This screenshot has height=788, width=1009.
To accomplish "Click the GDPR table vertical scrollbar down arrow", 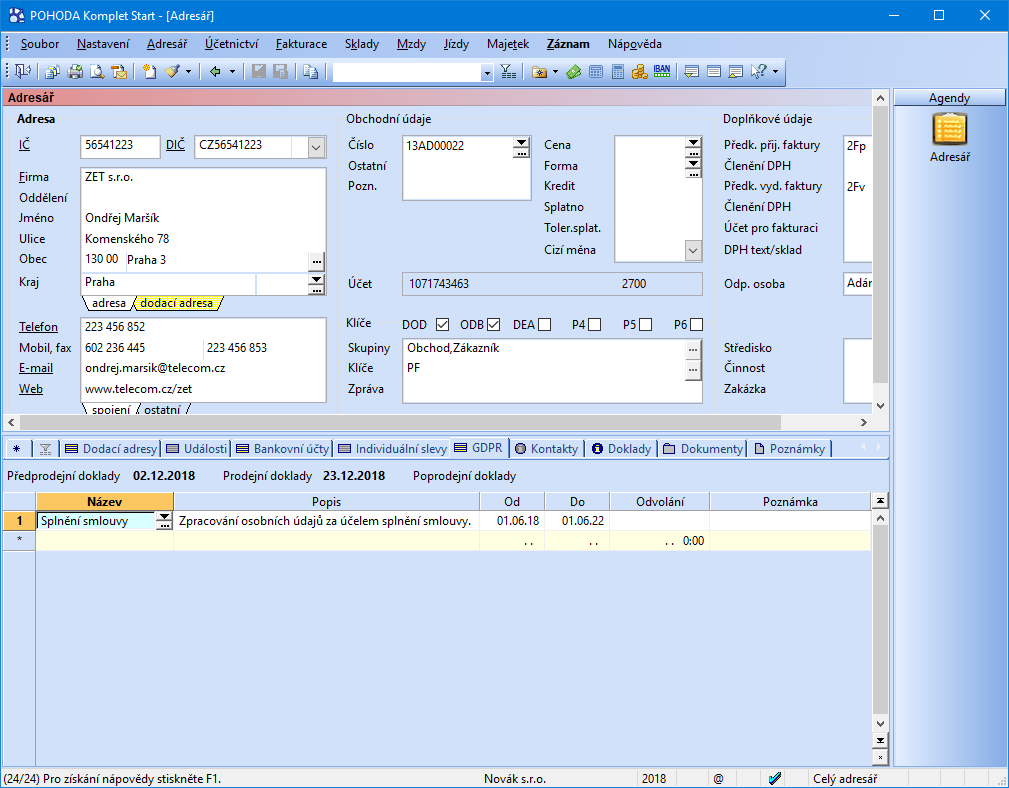I will click(x=880, y=724).
